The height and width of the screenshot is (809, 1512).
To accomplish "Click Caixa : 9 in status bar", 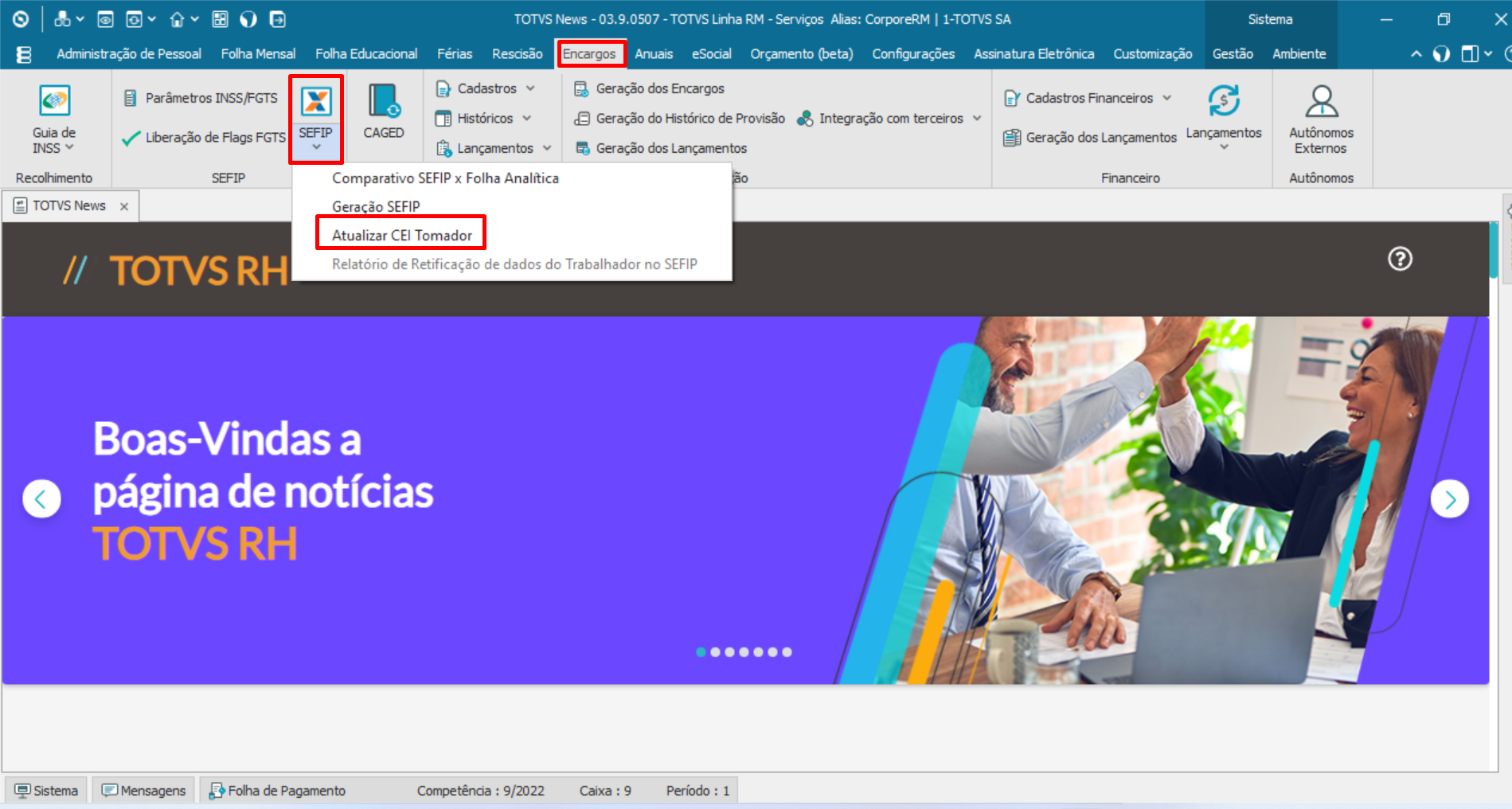I will pos(605,791).
